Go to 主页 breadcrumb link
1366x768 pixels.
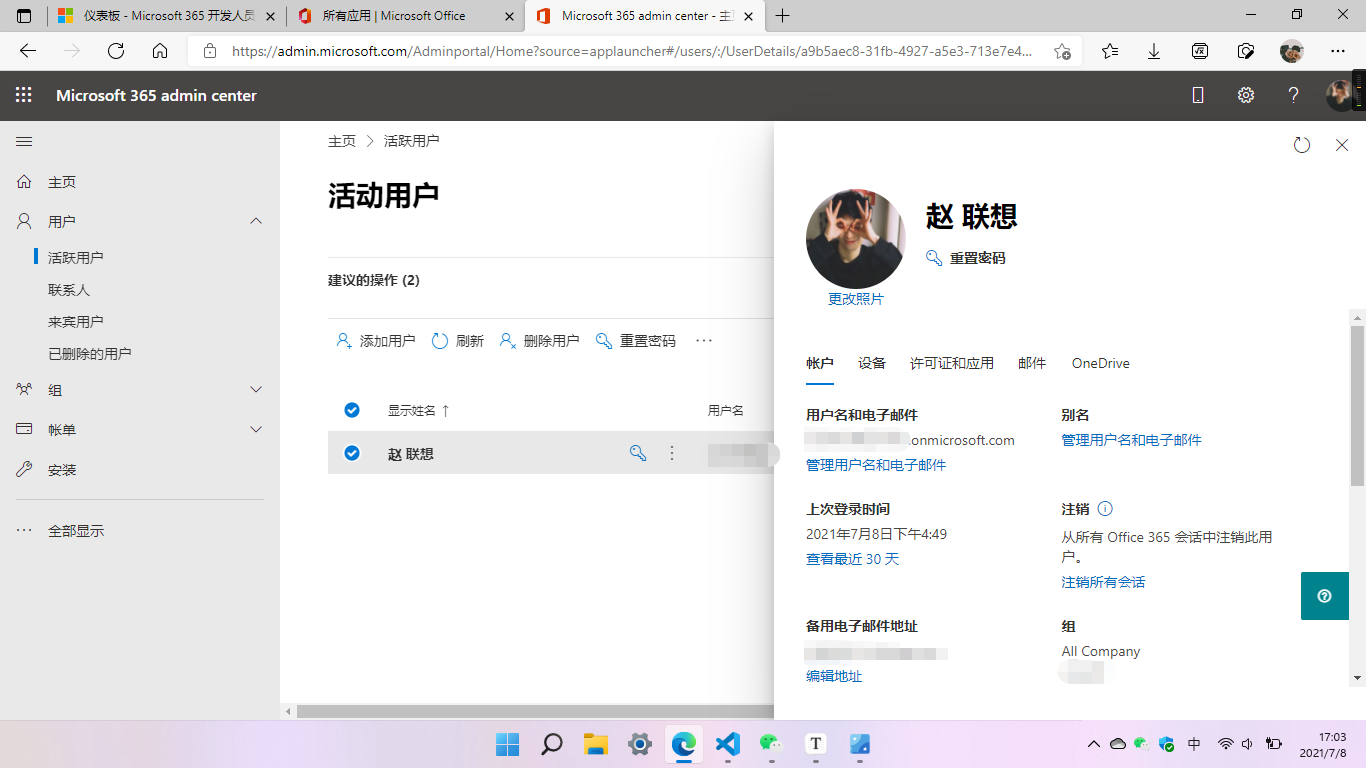pos(342,141)
